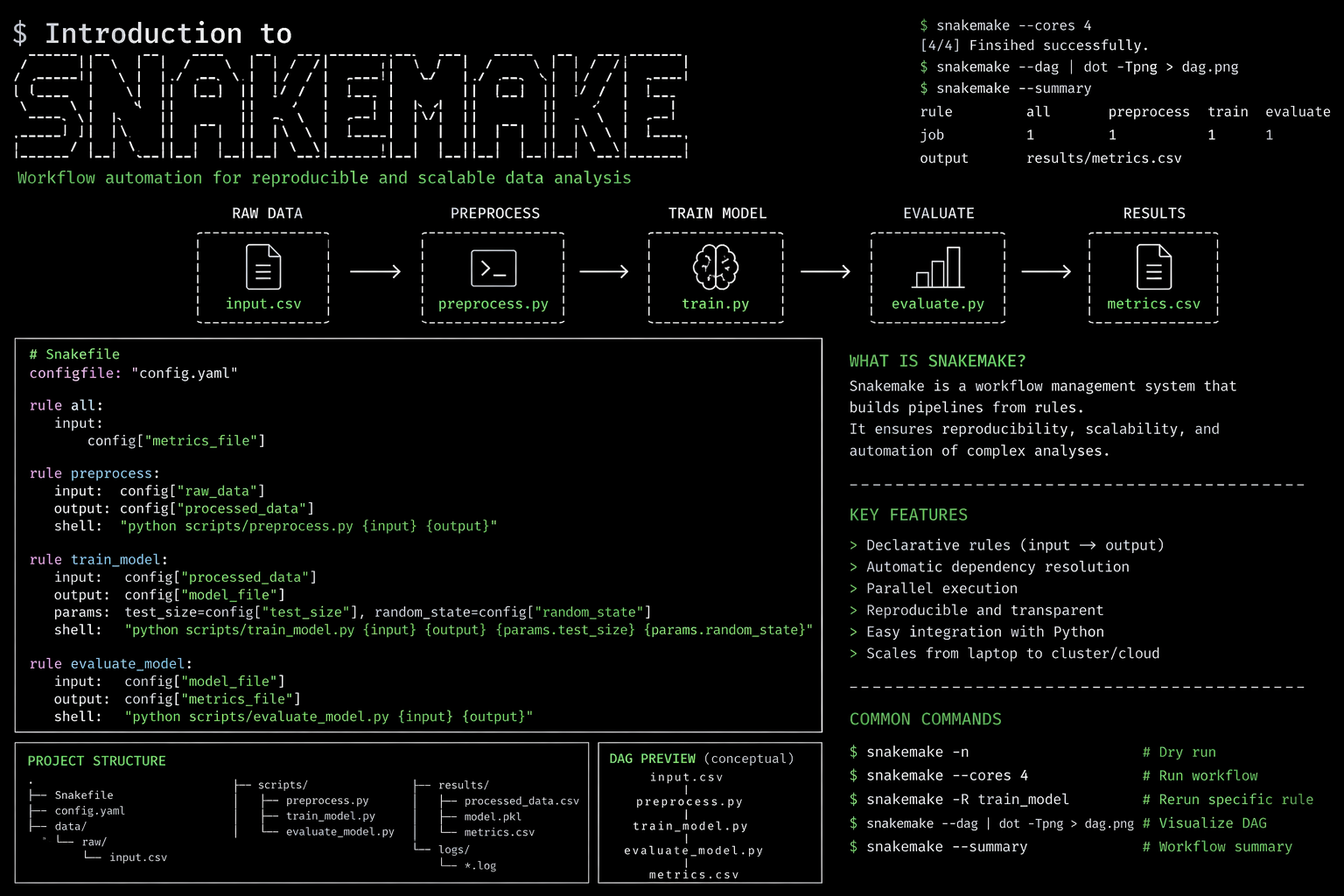Click the 'preprocess' column header in summary table

point(1149,112)
